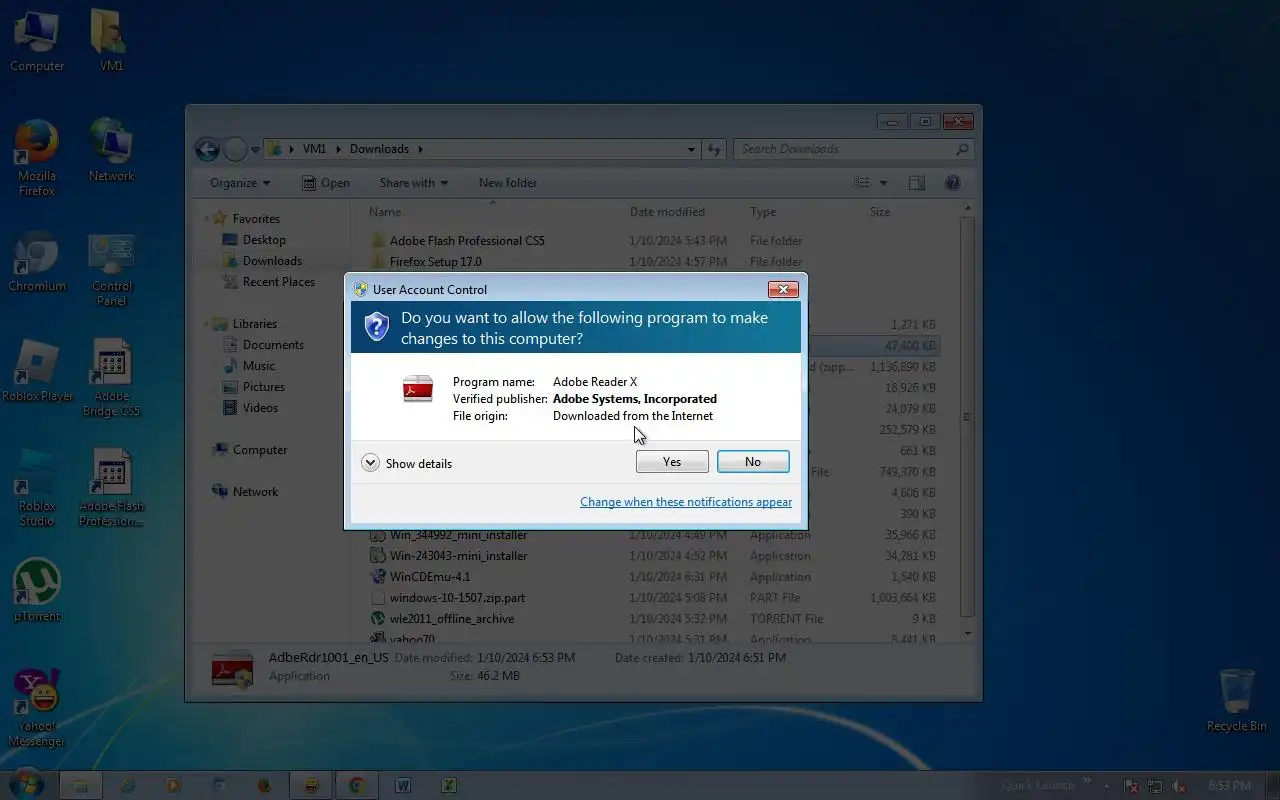Toggle the preview pane in the Downloads window

click(916, 183)
